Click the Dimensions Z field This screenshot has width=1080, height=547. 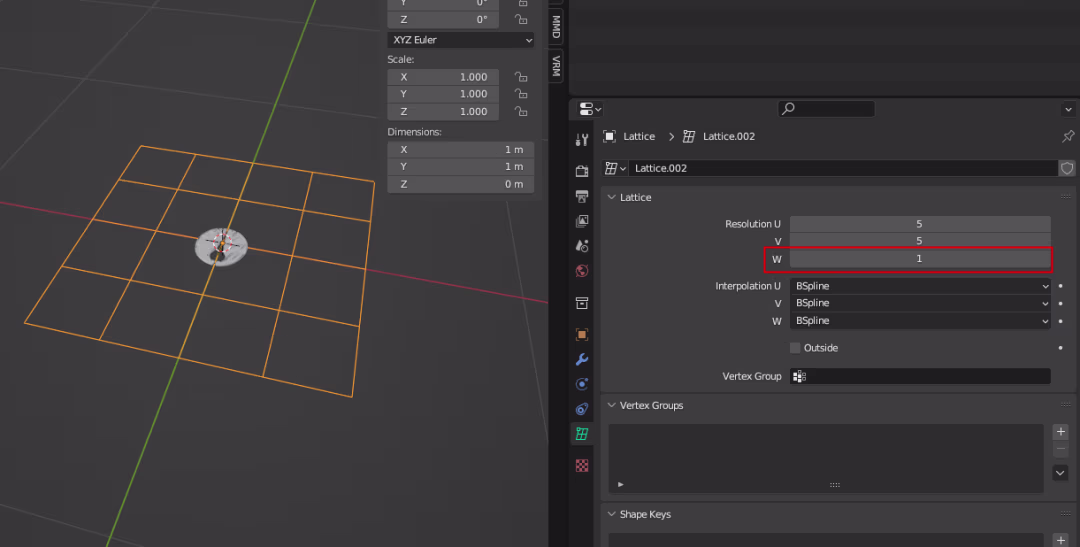coord(461,184)
